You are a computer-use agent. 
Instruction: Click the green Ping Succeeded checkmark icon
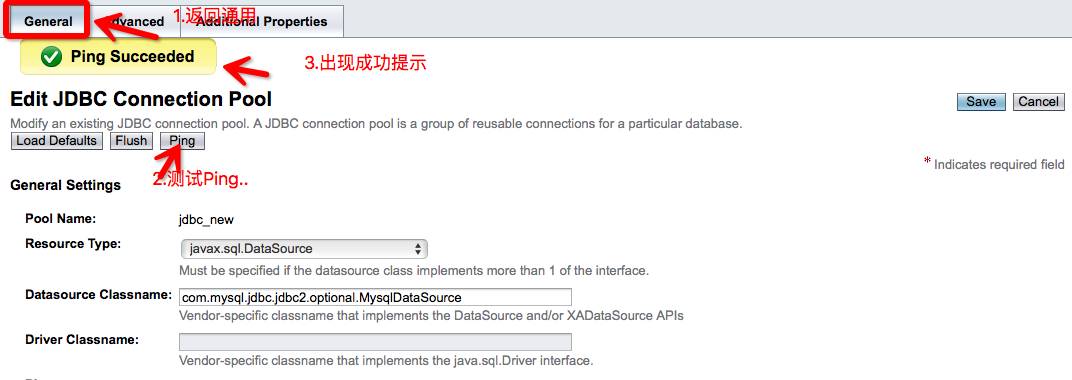click(x=51, y=57)
